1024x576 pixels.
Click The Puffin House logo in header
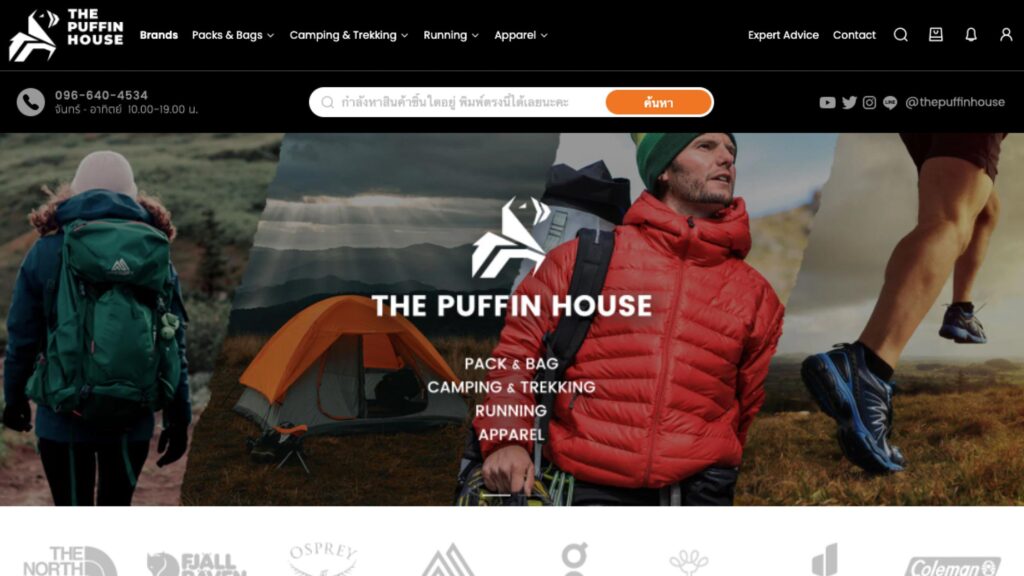(x=66, y=35)
